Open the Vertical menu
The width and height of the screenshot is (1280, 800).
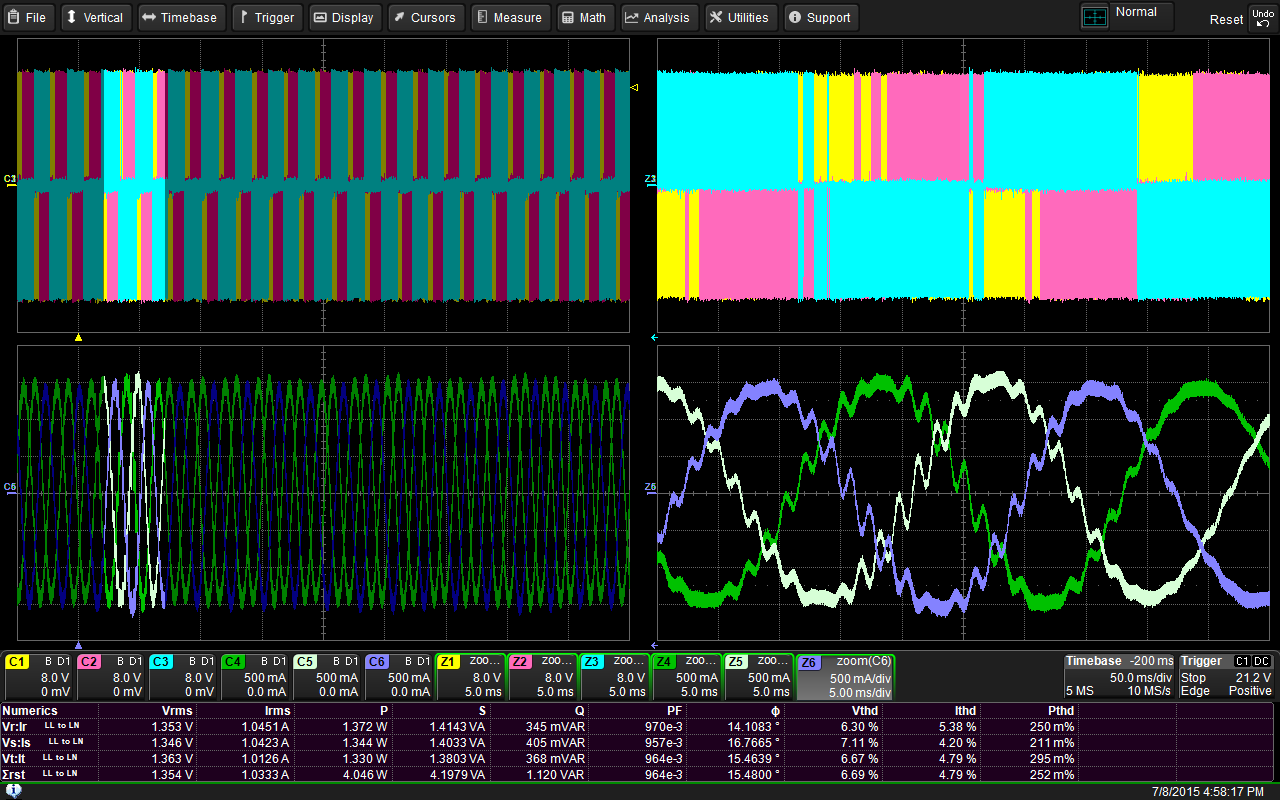tap(96, 17)
